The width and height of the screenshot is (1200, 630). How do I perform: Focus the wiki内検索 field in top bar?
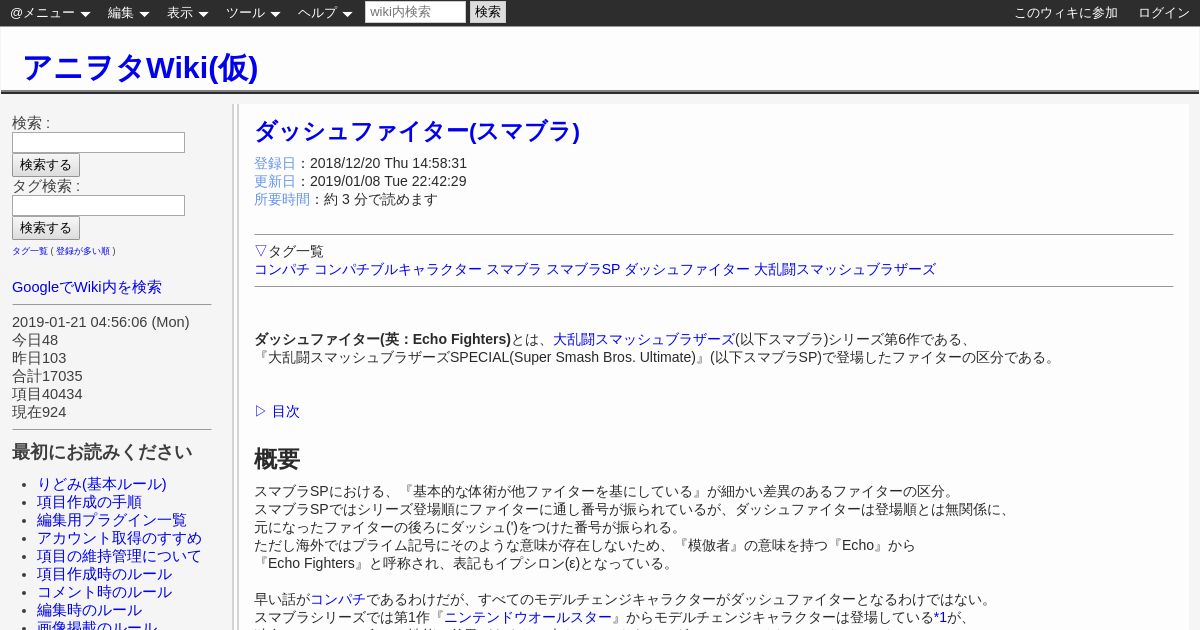[x=415, y=12]
